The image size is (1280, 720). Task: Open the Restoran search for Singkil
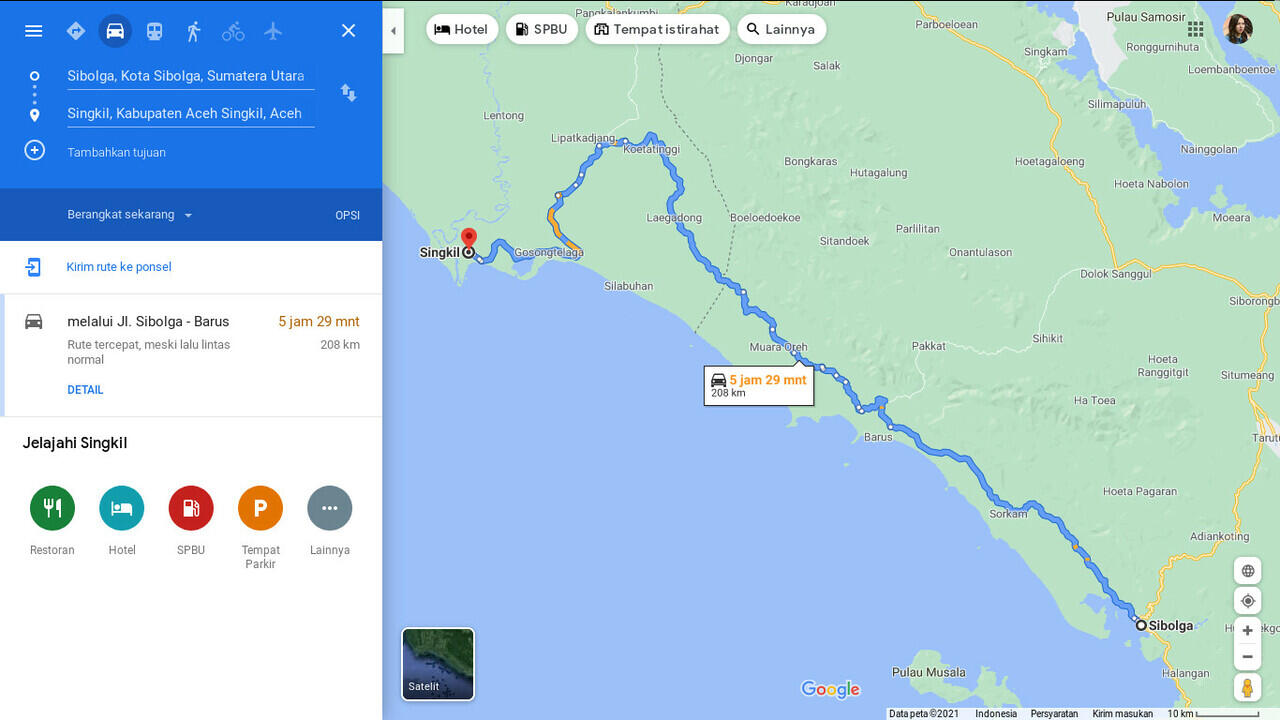pyautogui.click(x=52, y=508)
